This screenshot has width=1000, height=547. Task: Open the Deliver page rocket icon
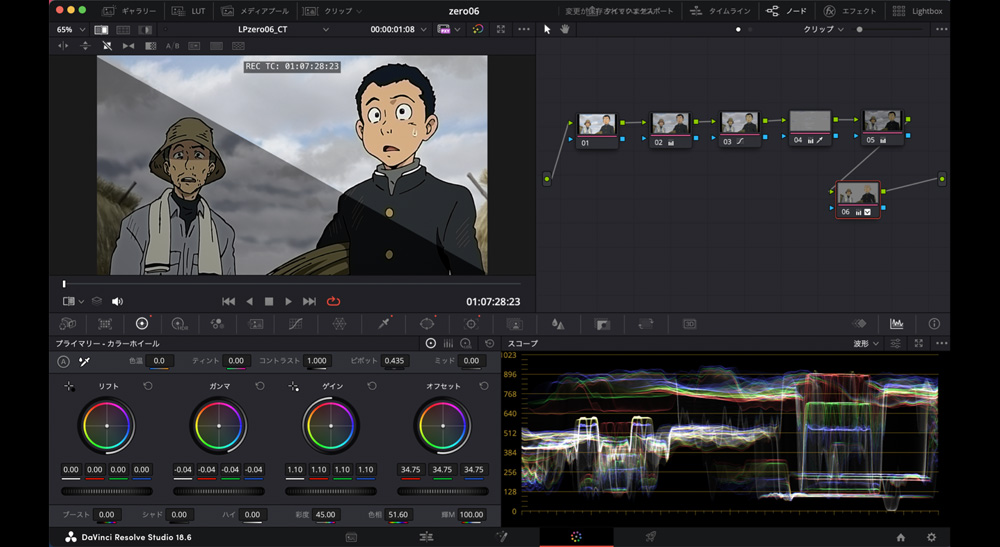coord(651,537)
